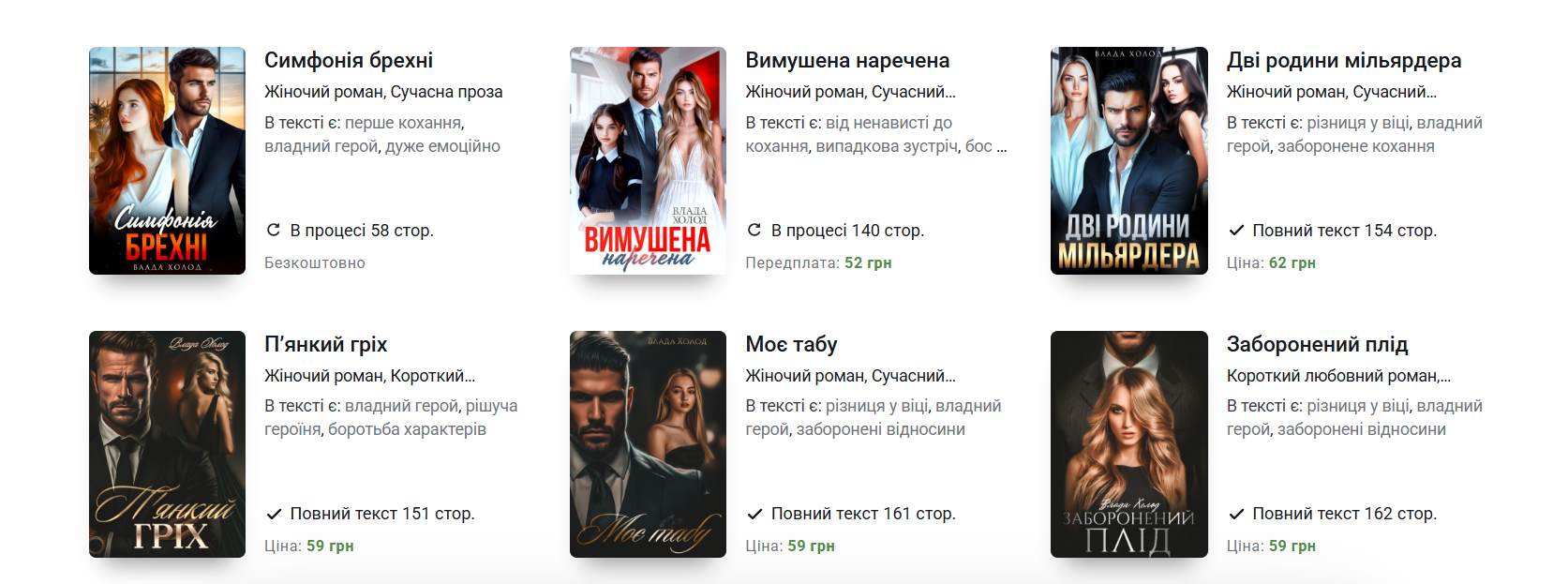Click the in-progress icon under Вимушена наречена

point(754,230)
